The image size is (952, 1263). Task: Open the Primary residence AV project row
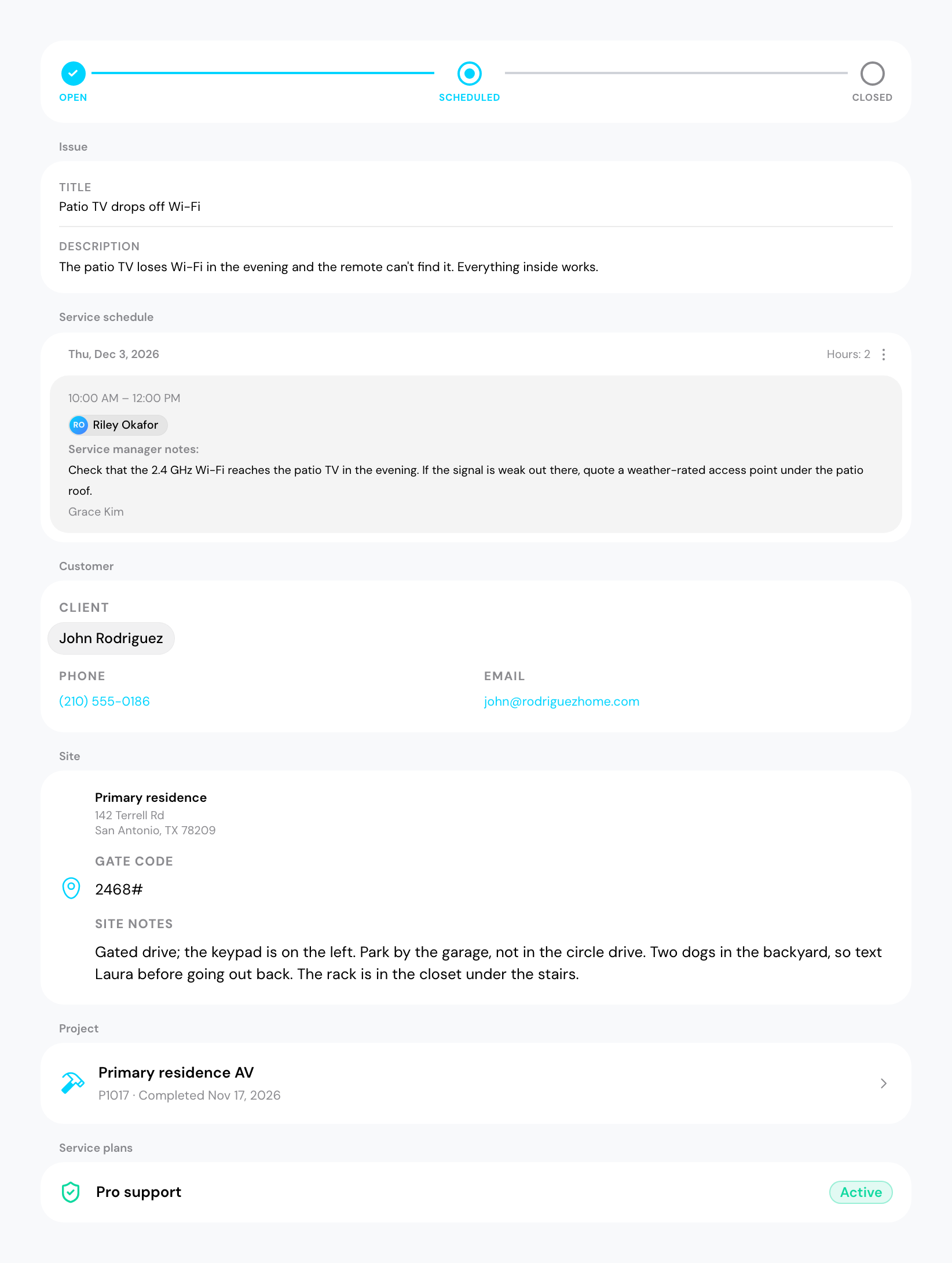pos(476,1083)
